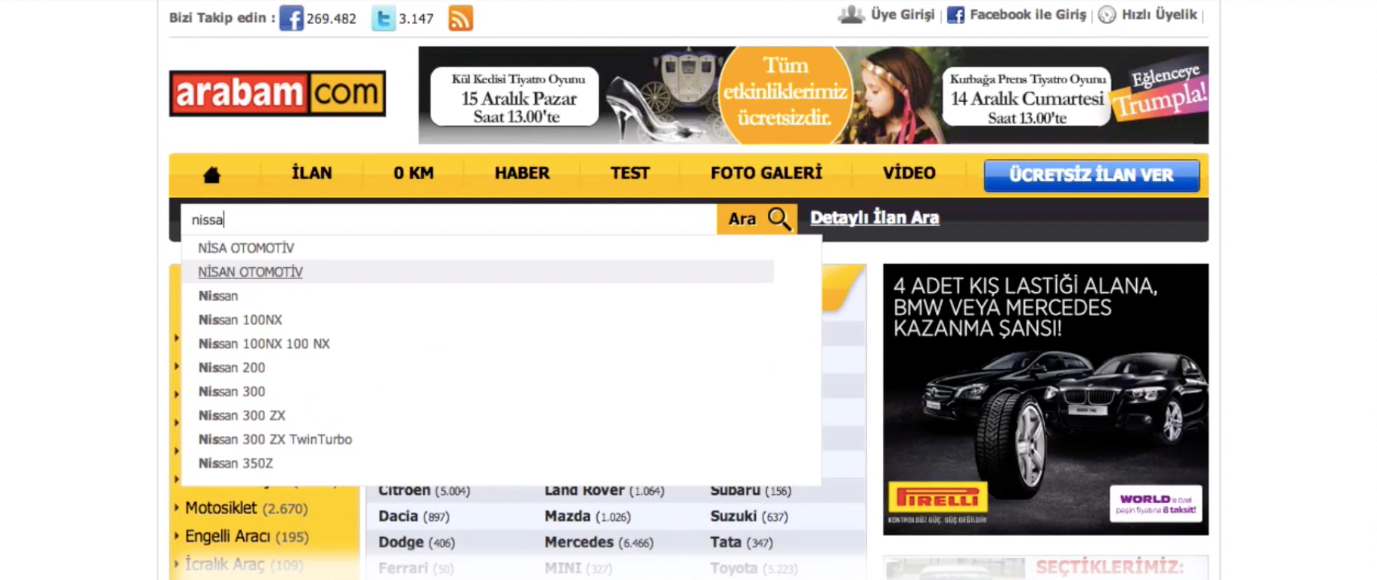Open the RSS feed icon
This screenshot has height=580, width=1377.
click(461, 18)
